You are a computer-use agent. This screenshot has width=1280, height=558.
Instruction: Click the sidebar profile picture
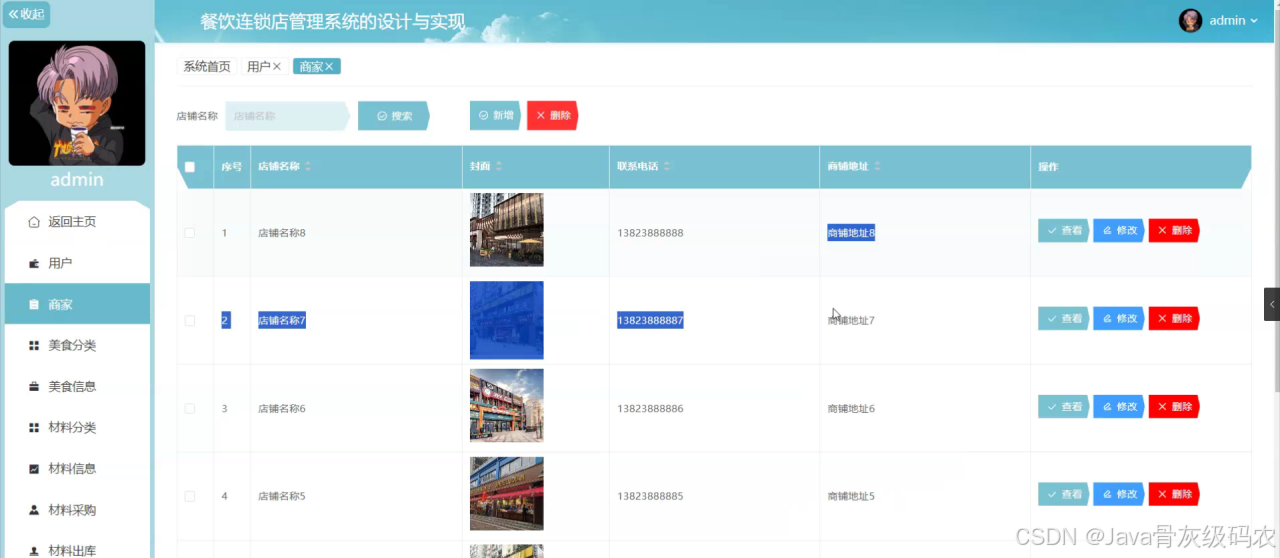coord(77,103)
